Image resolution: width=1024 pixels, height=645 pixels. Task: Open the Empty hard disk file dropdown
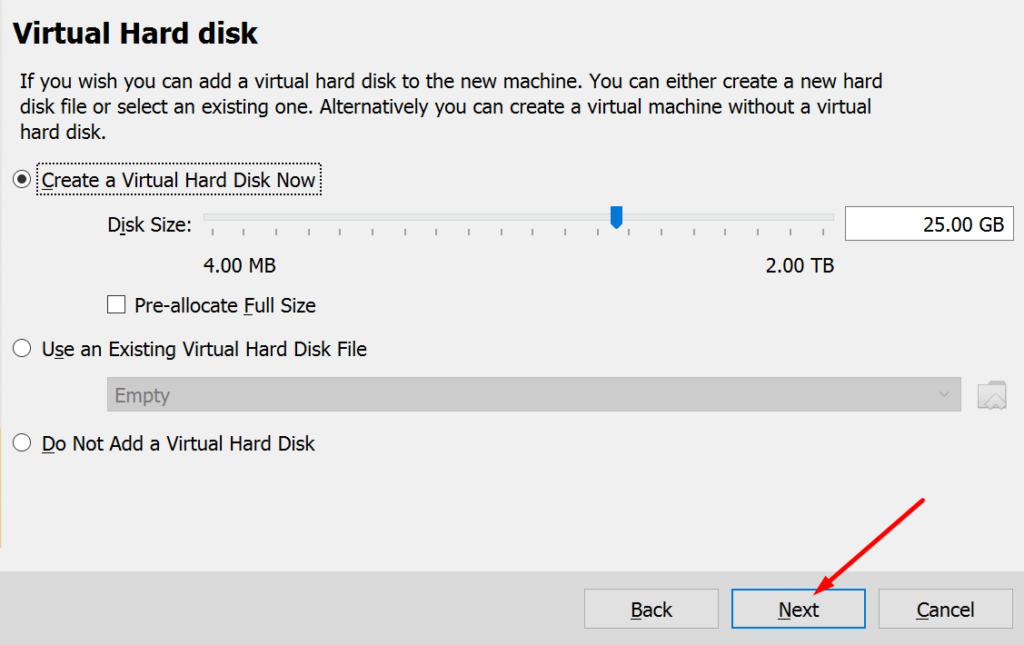tap(534, 394)
